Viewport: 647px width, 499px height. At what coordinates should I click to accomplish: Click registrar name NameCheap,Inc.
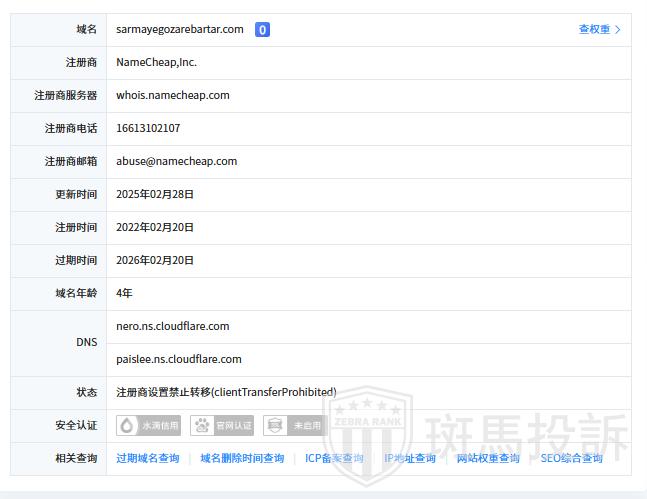(x=157, y=62)
